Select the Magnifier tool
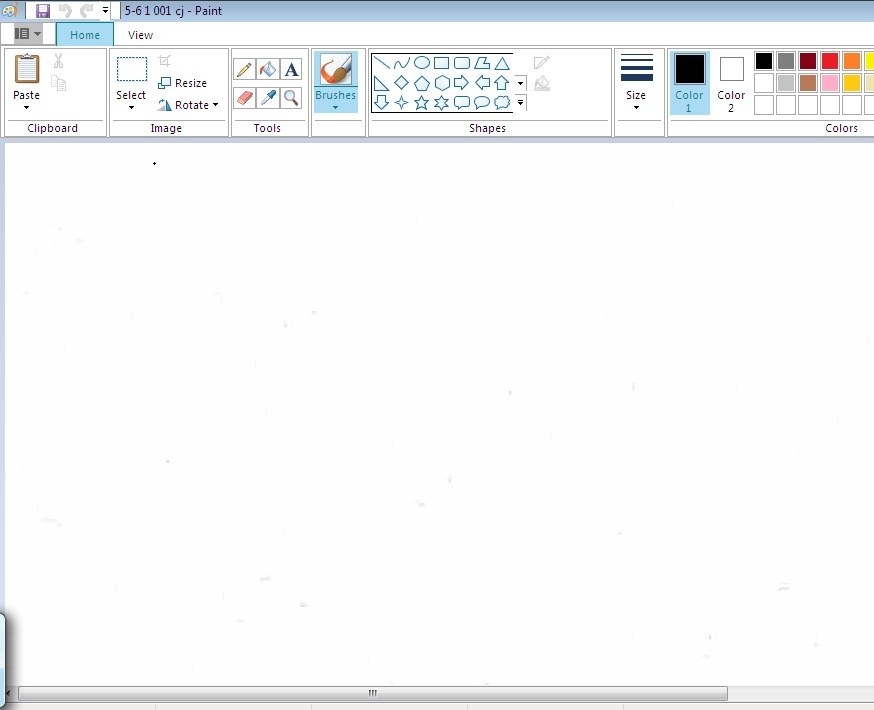The width and height of the screenshot is (874, 710). [291, 98]
